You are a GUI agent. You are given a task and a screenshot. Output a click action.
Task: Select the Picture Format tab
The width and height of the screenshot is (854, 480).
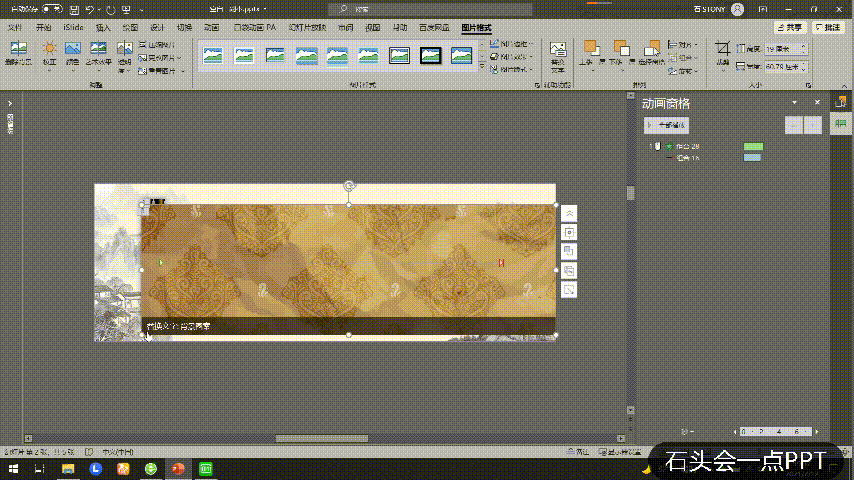click(x=476, y=28)
